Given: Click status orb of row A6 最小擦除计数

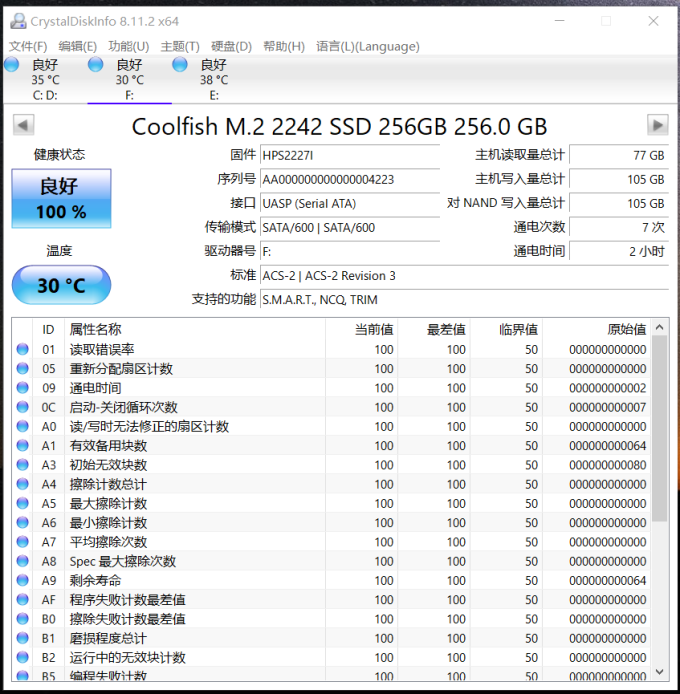Looking at the screenshot, I should (x=23, y=522).
